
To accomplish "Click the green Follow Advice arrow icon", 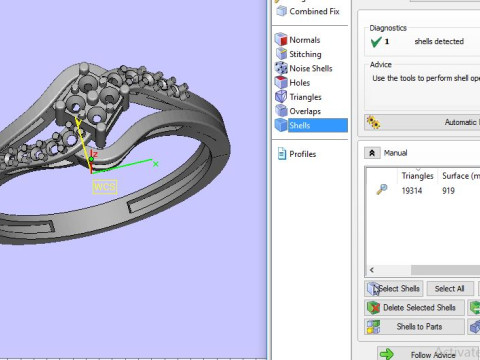I will tap(387, 354).
